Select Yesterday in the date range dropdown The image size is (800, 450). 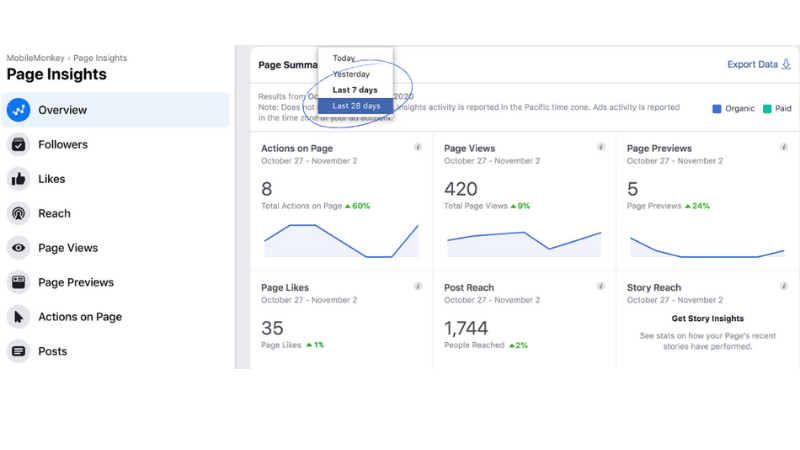pos(355,74)
